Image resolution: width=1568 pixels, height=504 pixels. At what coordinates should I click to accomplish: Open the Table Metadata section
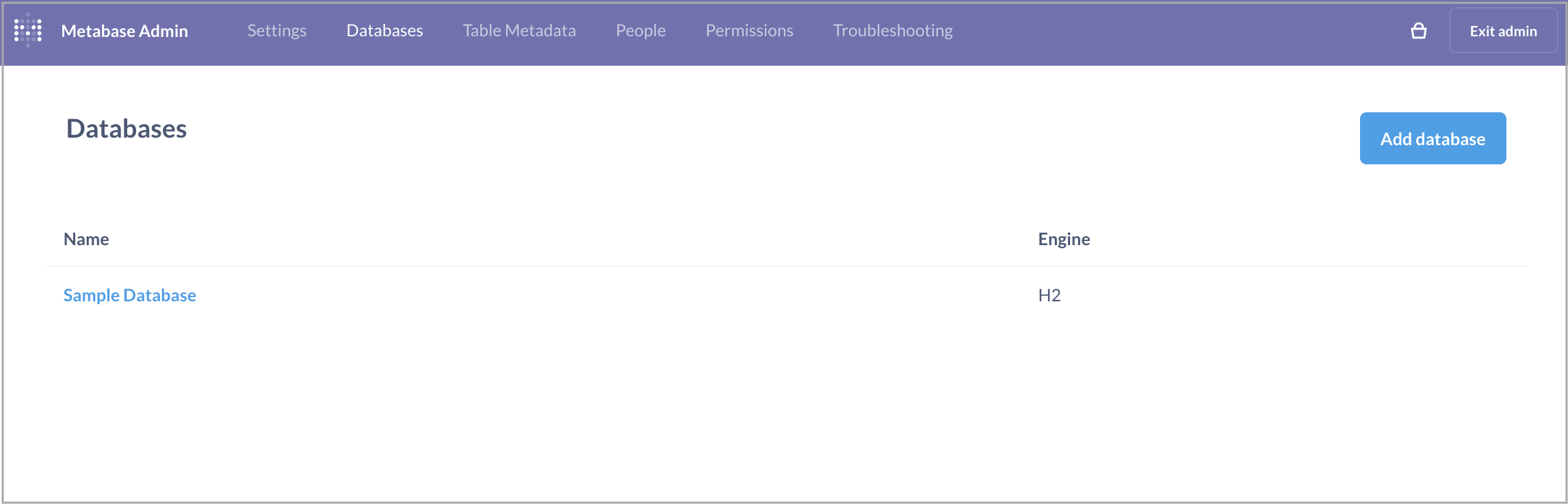click(x=519, y=31)
